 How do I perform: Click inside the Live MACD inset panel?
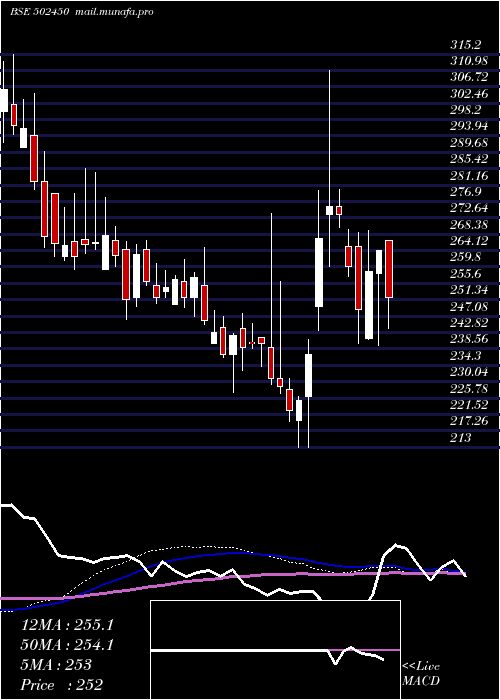(x=275, y=650)
